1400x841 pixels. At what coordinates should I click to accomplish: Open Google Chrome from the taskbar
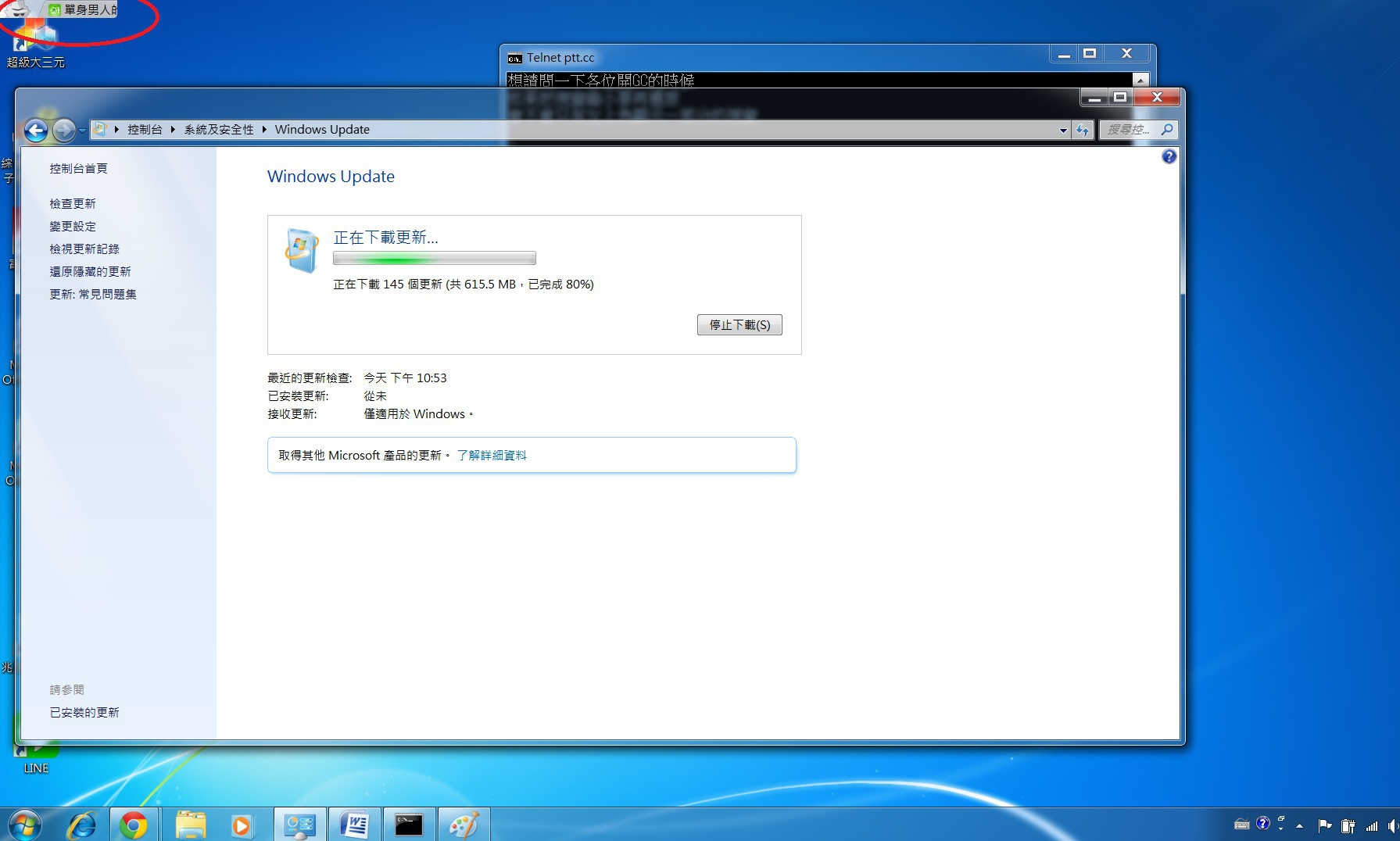[x=134, y=825]
